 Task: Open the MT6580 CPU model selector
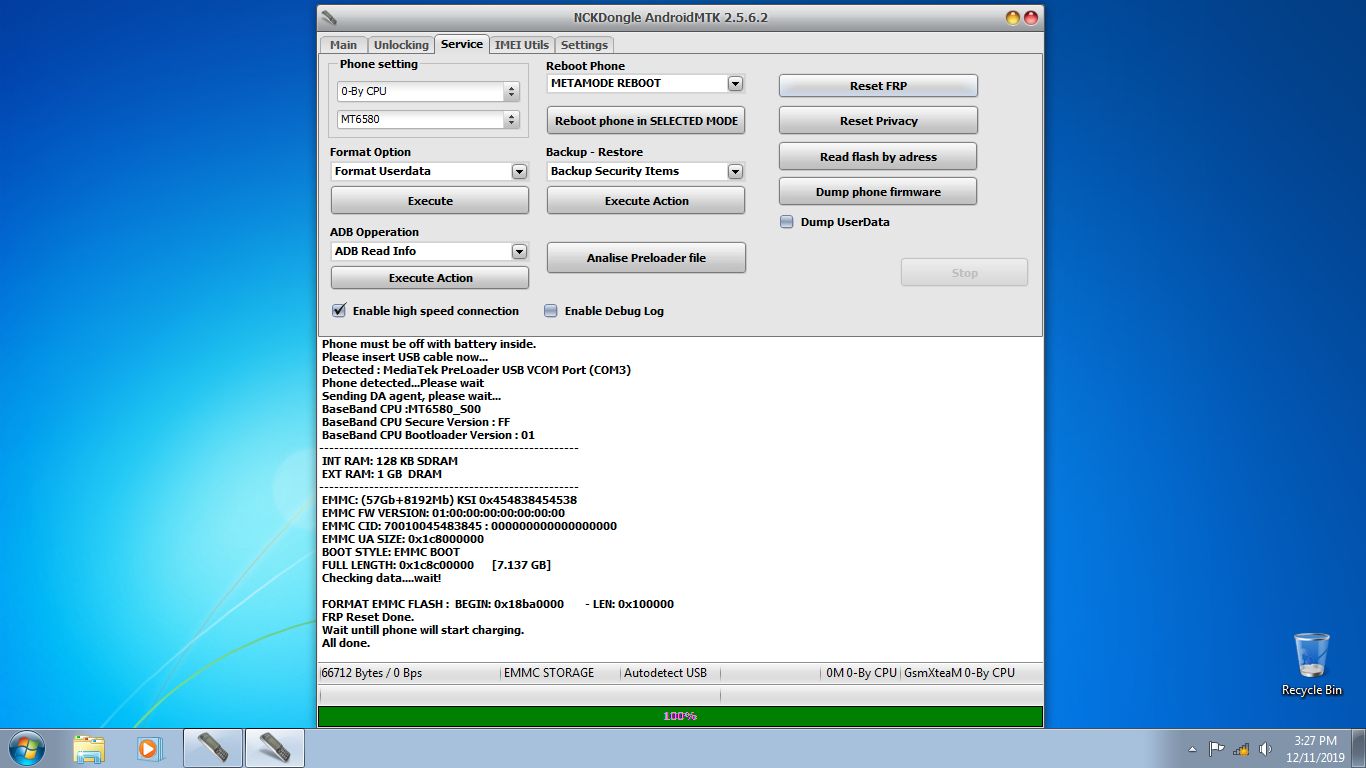(x=428, y=119)
